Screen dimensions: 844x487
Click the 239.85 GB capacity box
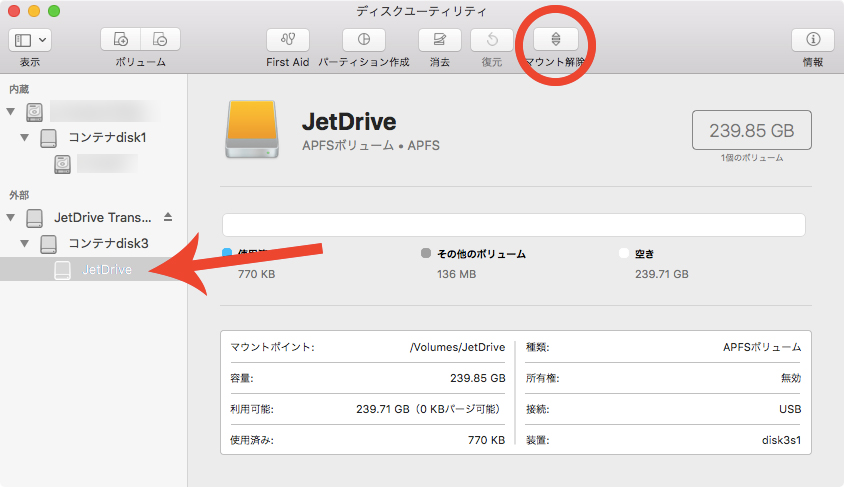[751, 130]
